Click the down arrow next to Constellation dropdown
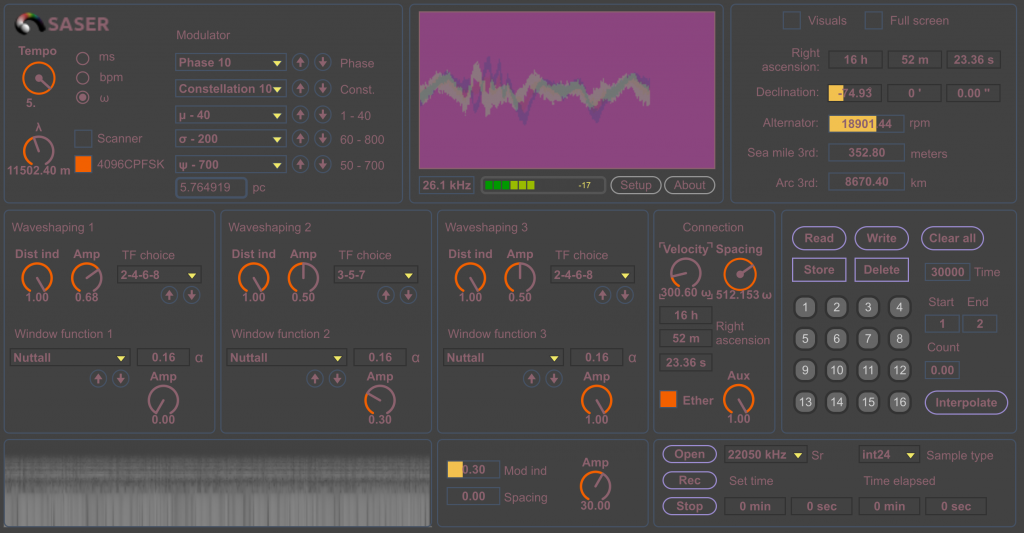The image size is (1024, 533). pos(322,88)
